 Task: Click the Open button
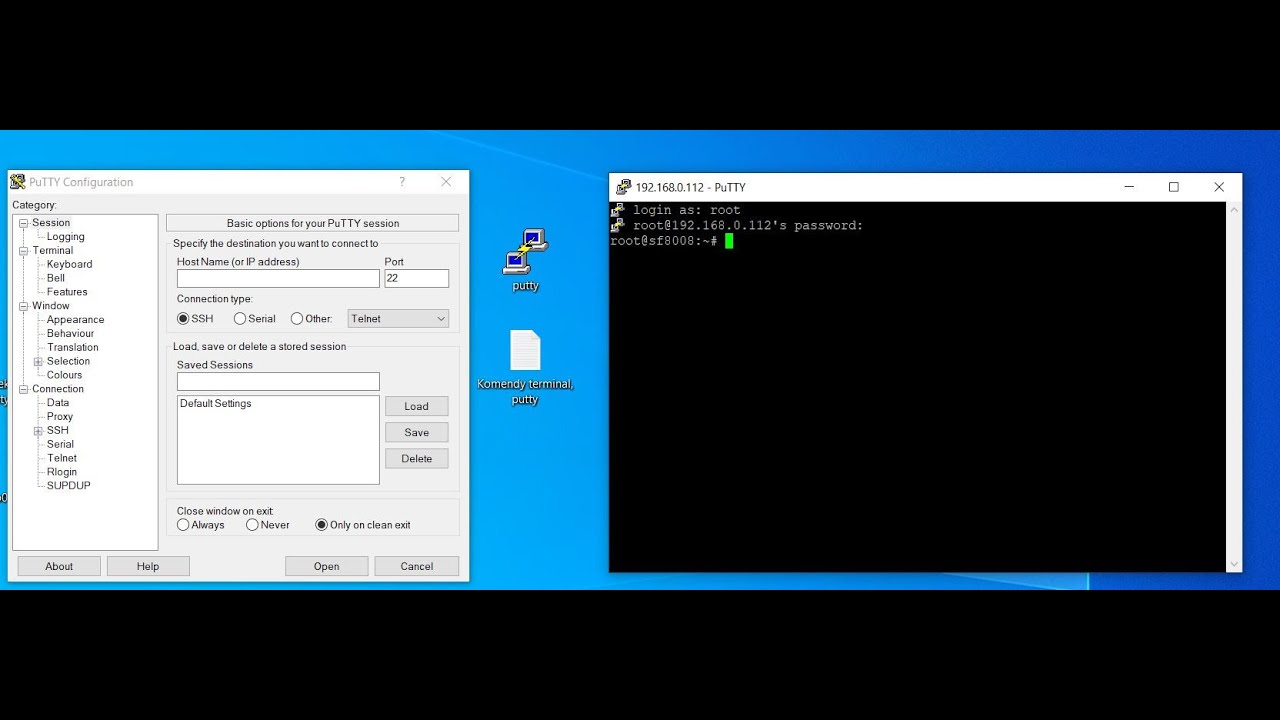[x=327, y=566]
